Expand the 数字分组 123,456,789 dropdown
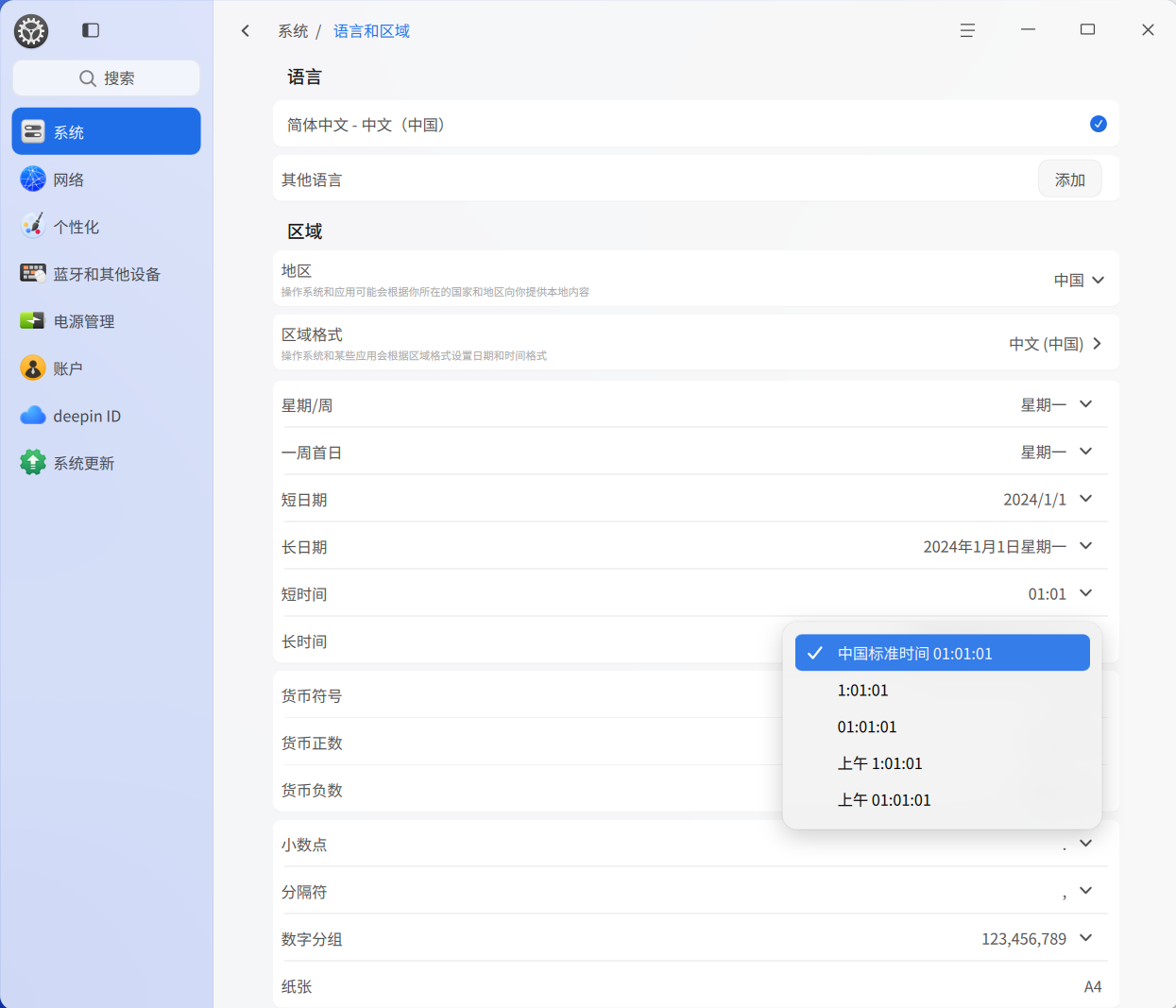The image size is (1176, 1008). click(1086, 938)
